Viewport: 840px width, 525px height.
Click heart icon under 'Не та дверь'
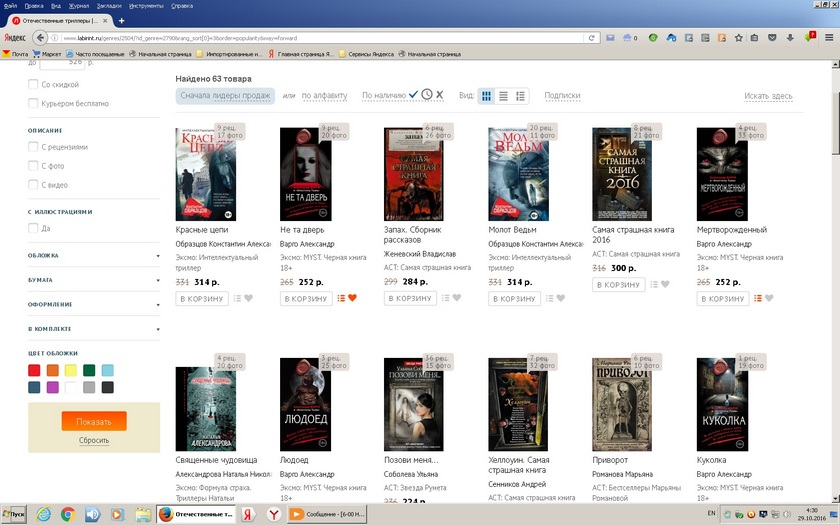tap(352, 298)
